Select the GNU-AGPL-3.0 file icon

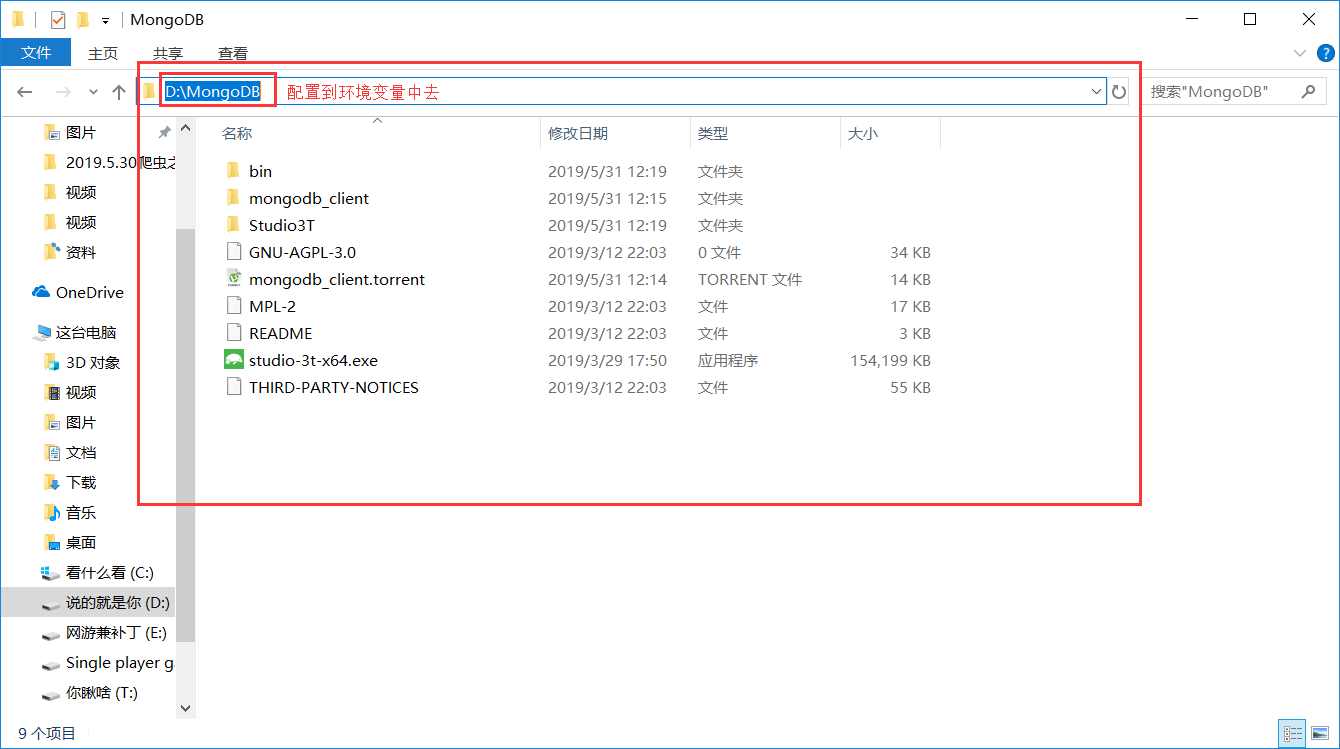pyautogui.click(x=233, y=252)
